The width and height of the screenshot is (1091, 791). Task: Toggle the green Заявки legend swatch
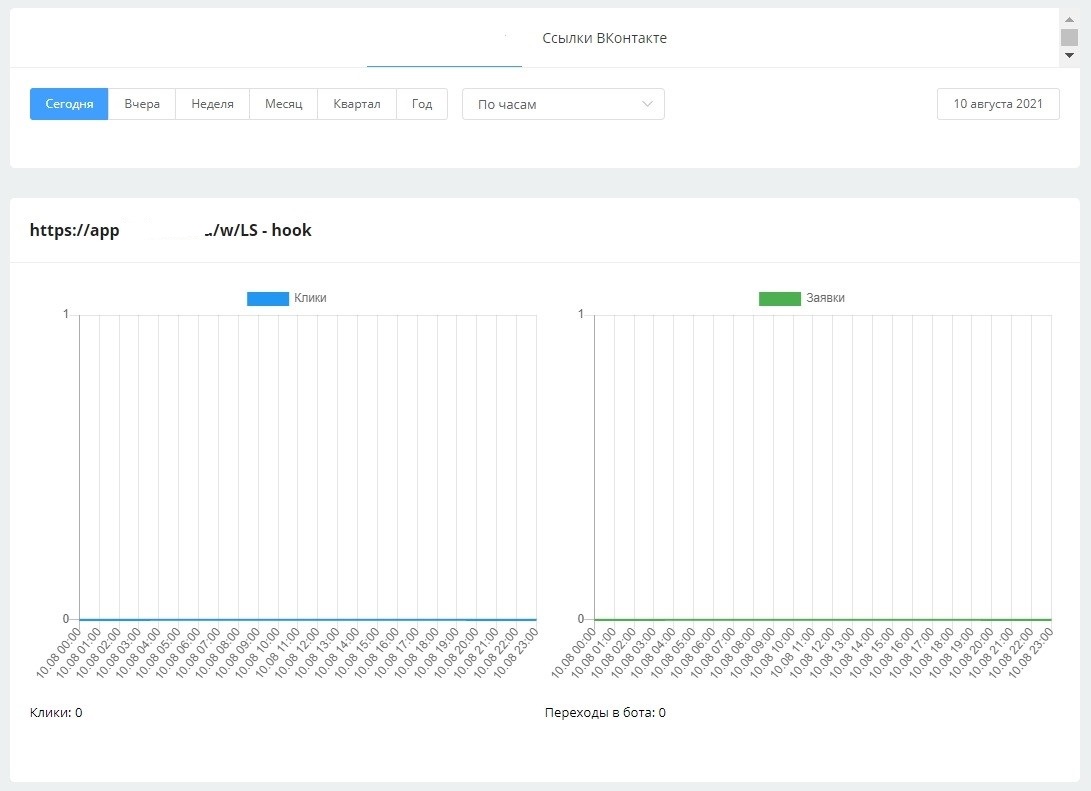pos(779,298)
